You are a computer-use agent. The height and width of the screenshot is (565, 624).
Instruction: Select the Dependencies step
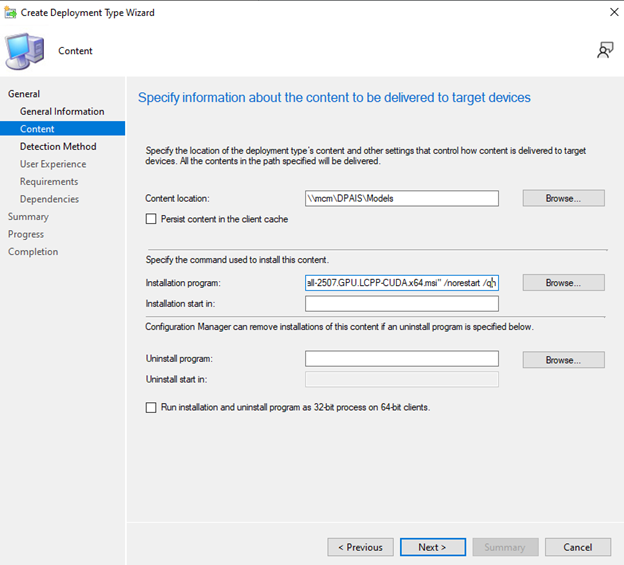[x=49, y=199]
